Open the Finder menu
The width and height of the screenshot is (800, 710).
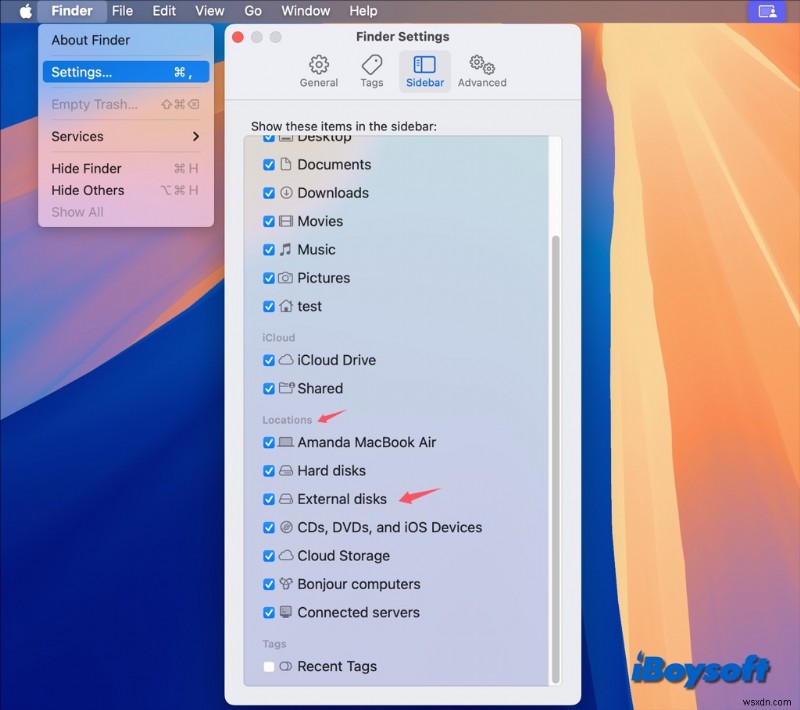(72, 11)
